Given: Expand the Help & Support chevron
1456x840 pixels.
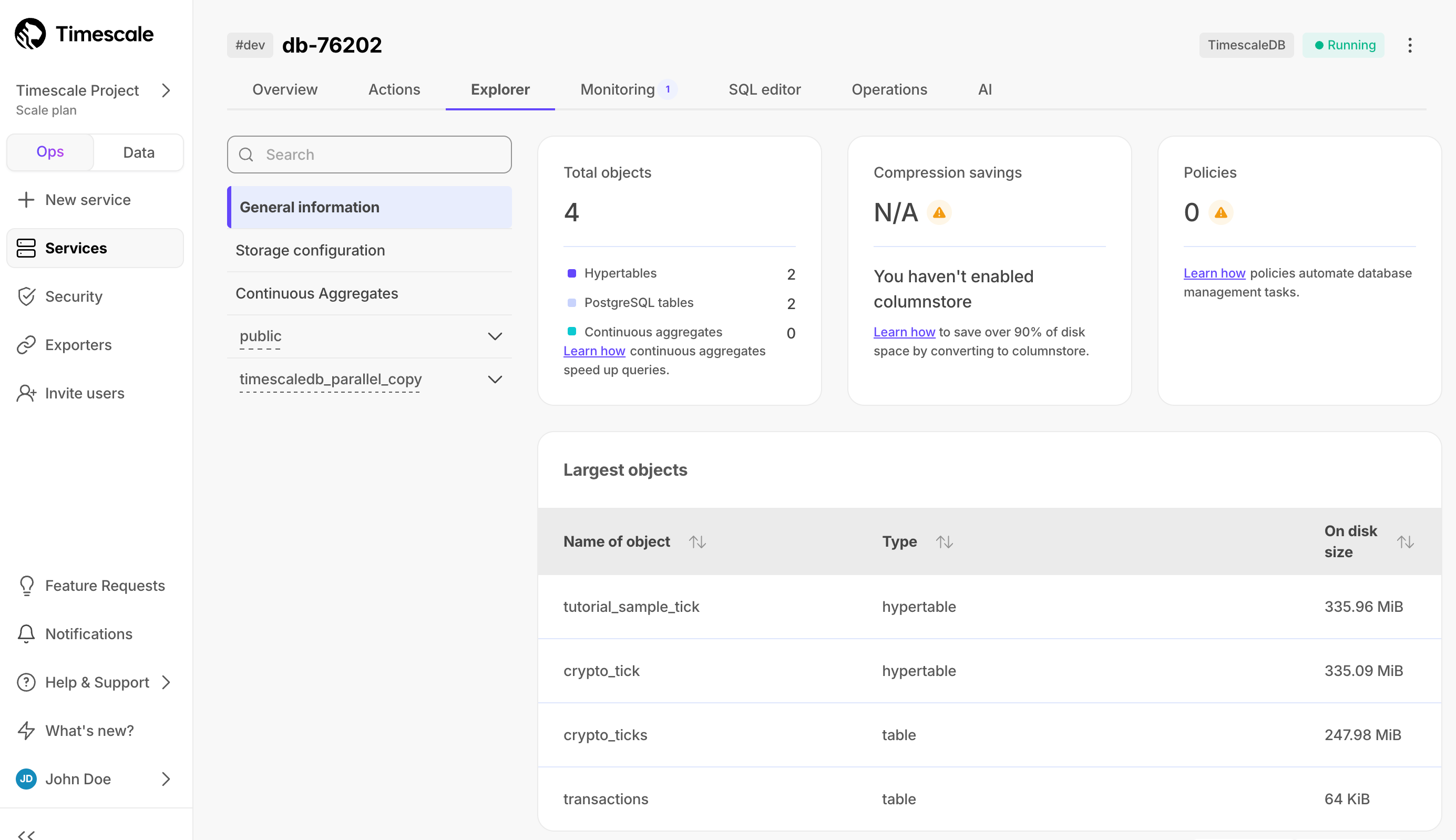Looking at the screenshot, I should click(166, 682).
